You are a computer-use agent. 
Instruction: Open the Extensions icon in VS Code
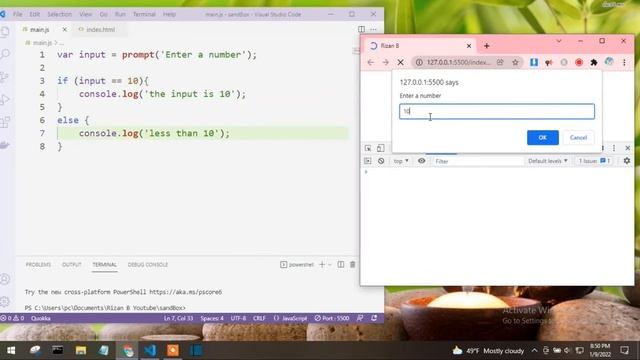pos(5,122)
